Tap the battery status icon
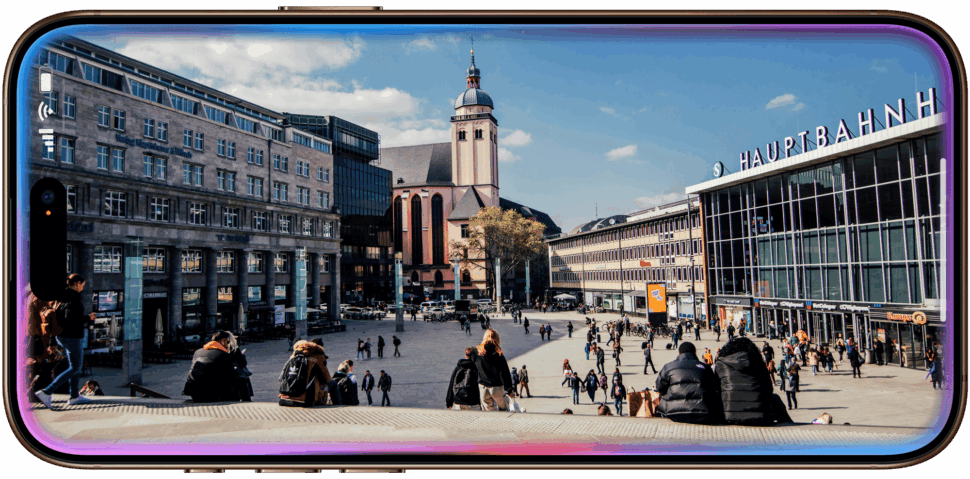 (x=45, y=80)
